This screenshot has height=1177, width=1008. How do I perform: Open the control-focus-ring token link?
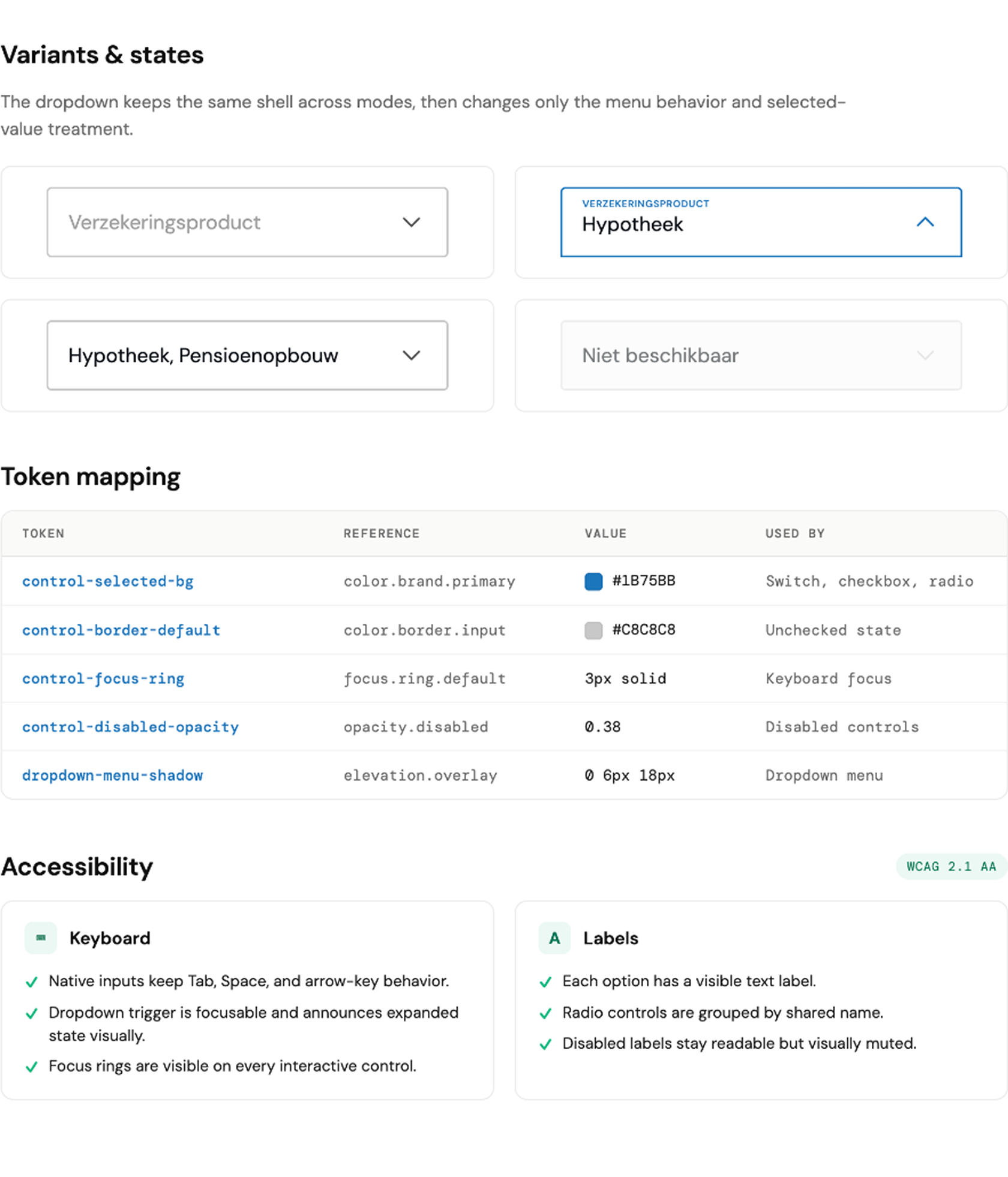click(x=103, y=678)
